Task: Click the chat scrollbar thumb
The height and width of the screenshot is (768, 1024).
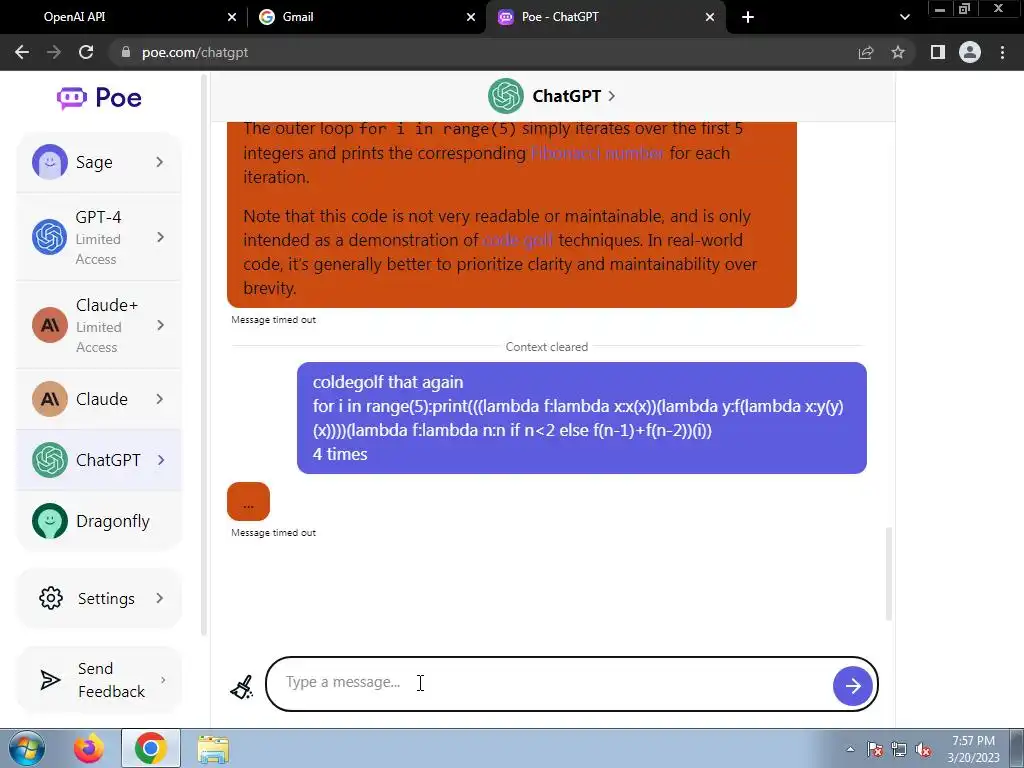Action: tap(888, 573)
